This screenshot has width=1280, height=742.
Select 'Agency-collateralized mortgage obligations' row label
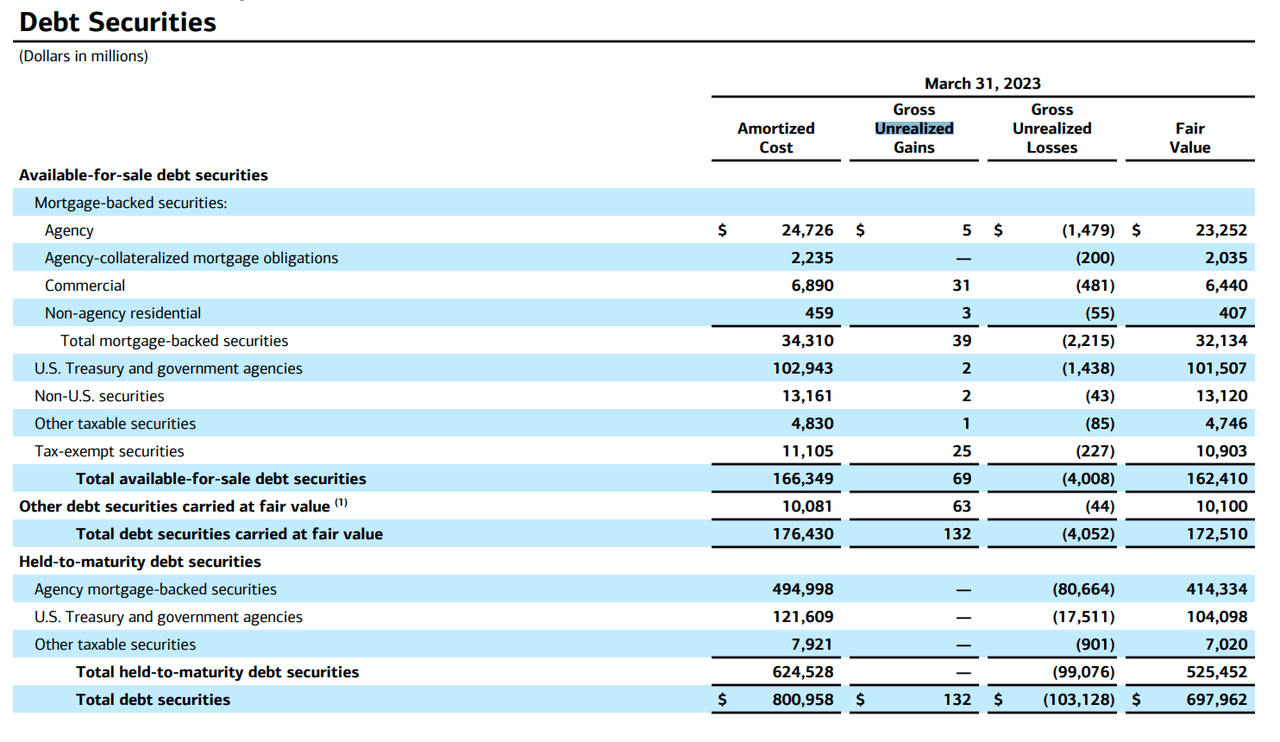click(x=192, y=258)
